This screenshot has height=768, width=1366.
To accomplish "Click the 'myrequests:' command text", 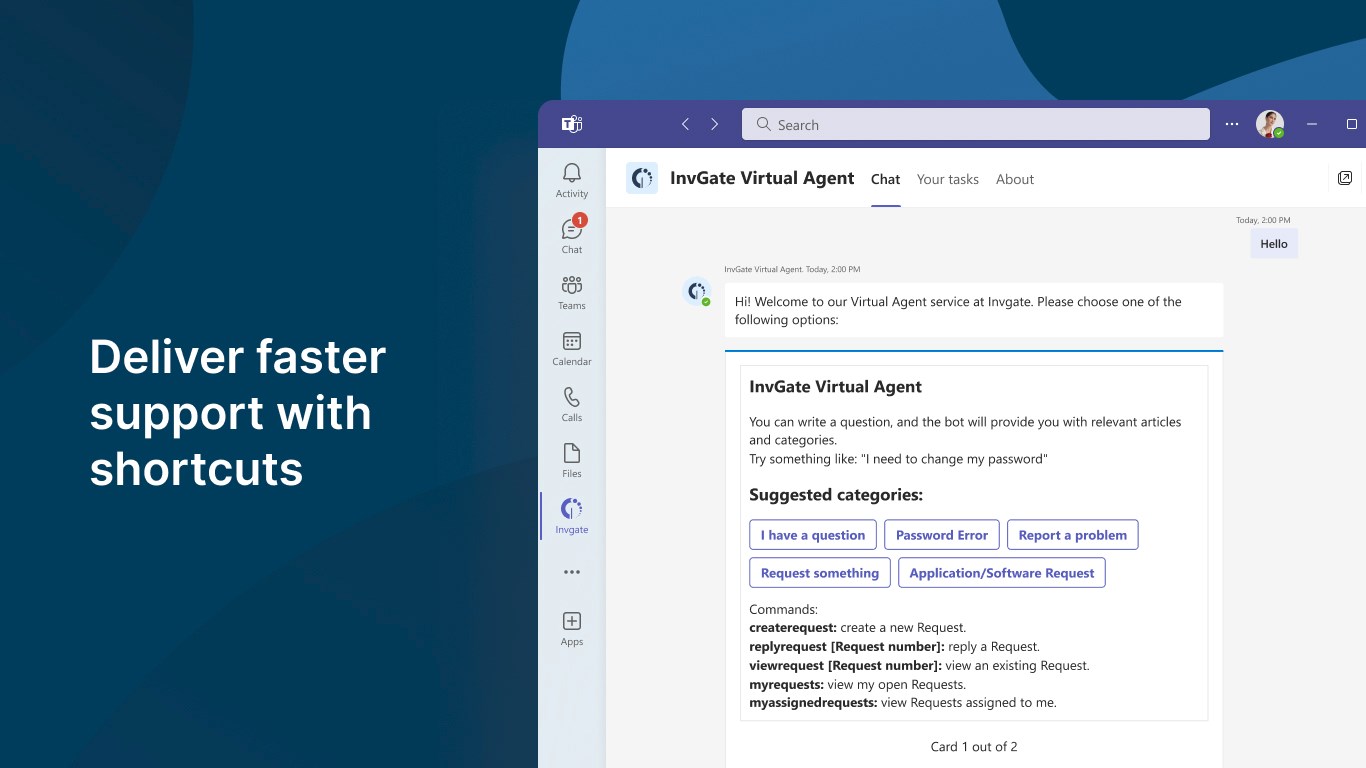I will (x=787, y=684).
